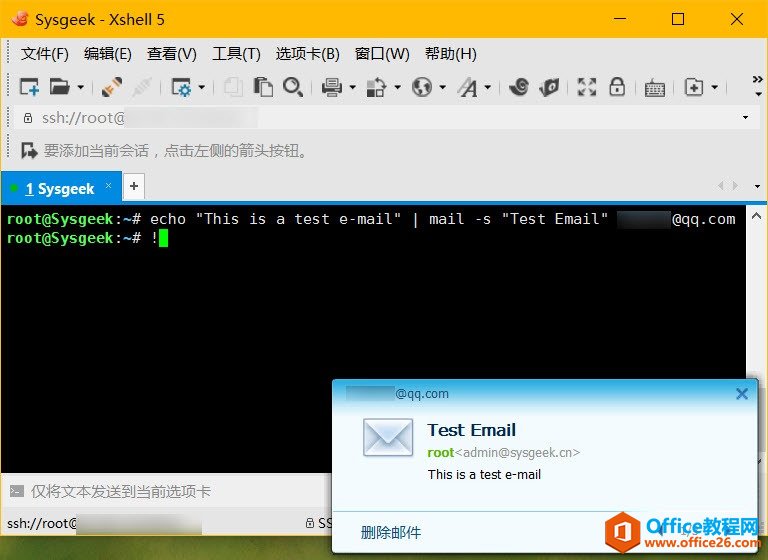Click the Lock screen padlock icon
Viewport: 768px width, 560px height.
(617, 87)
